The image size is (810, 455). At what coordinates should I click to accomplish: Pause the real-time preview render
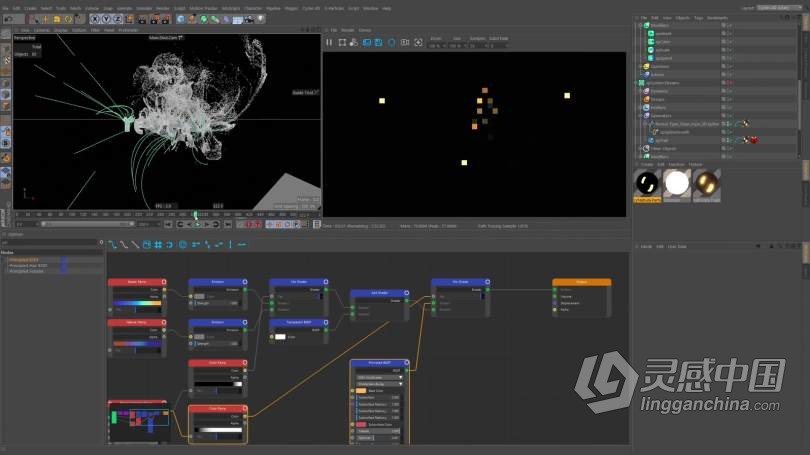[329, 42]
